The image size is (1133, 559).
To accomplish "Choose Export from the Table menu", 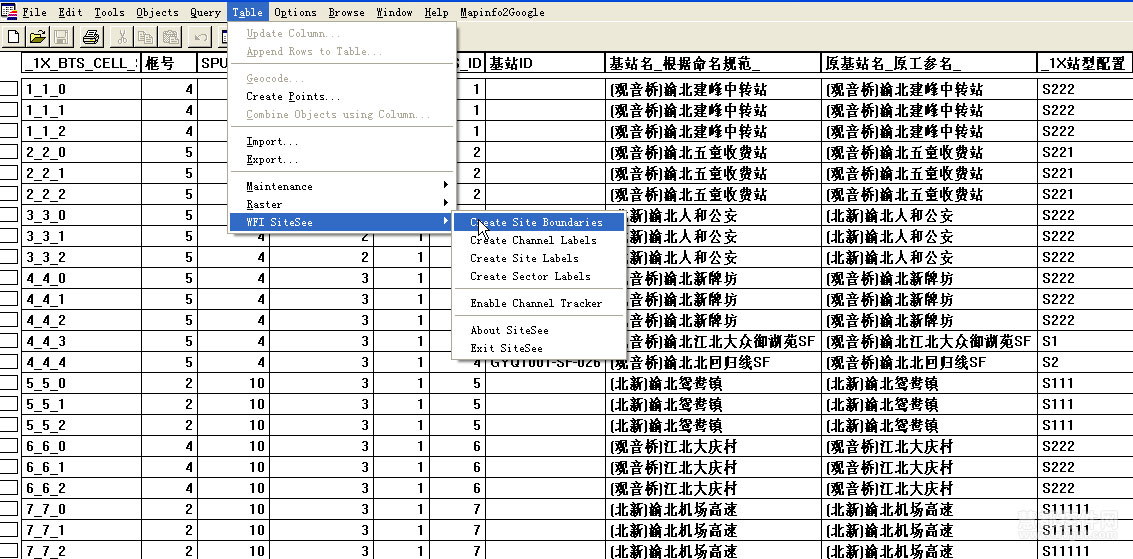I will click(342, 160).
